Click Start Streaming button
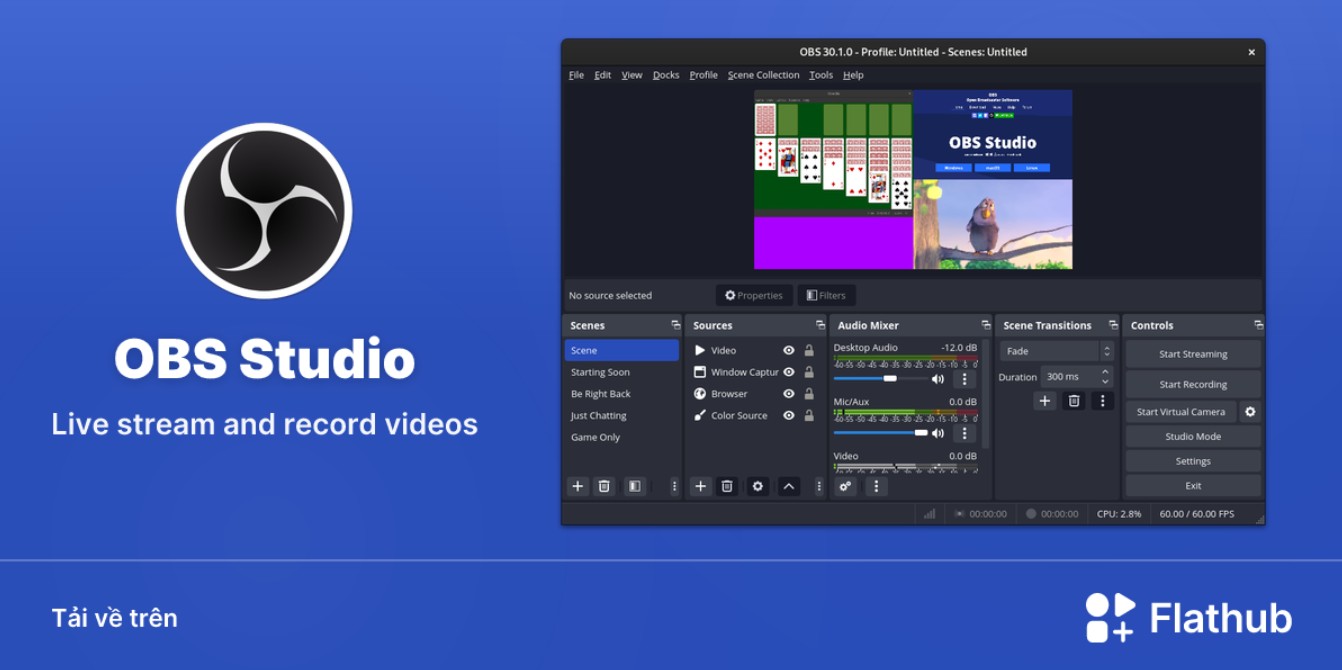Image resolution: width=1342 pixels, height=670 pixels. (x=1193, y=354)
